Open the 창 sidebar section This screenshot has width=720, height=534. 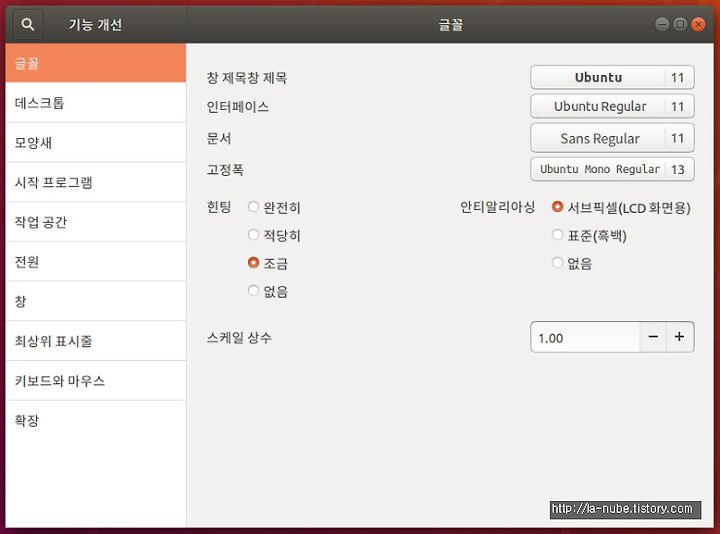coord(96,301)
